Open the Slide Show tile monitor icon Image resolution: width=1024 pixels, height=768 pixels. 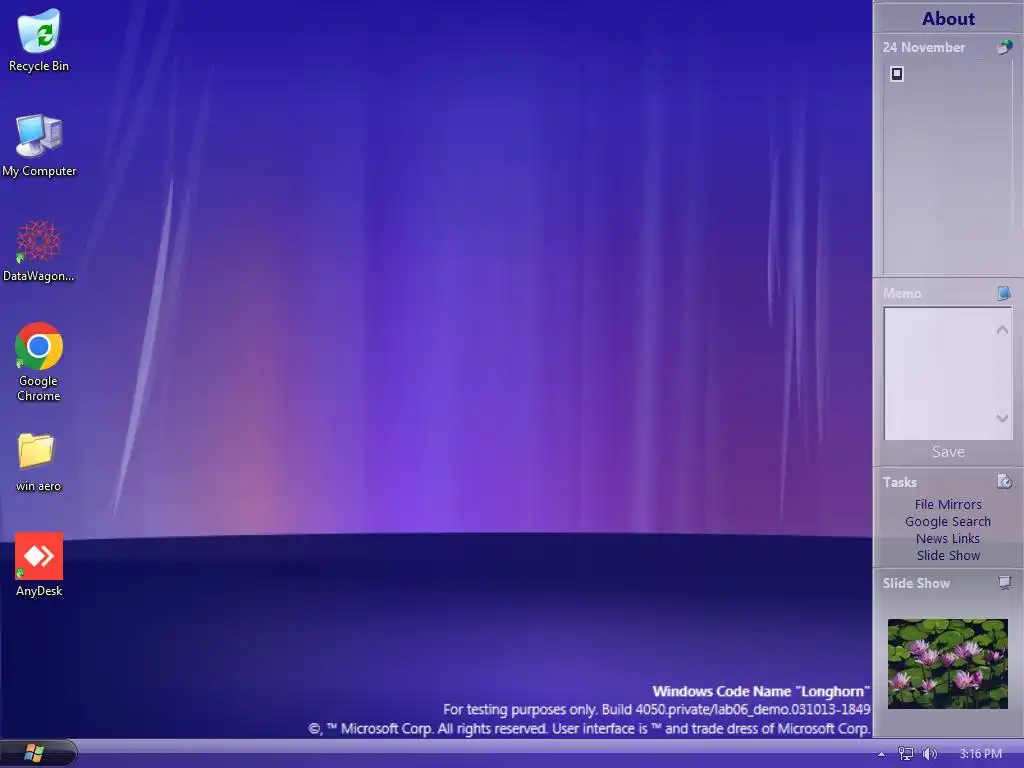(1004, 583)
